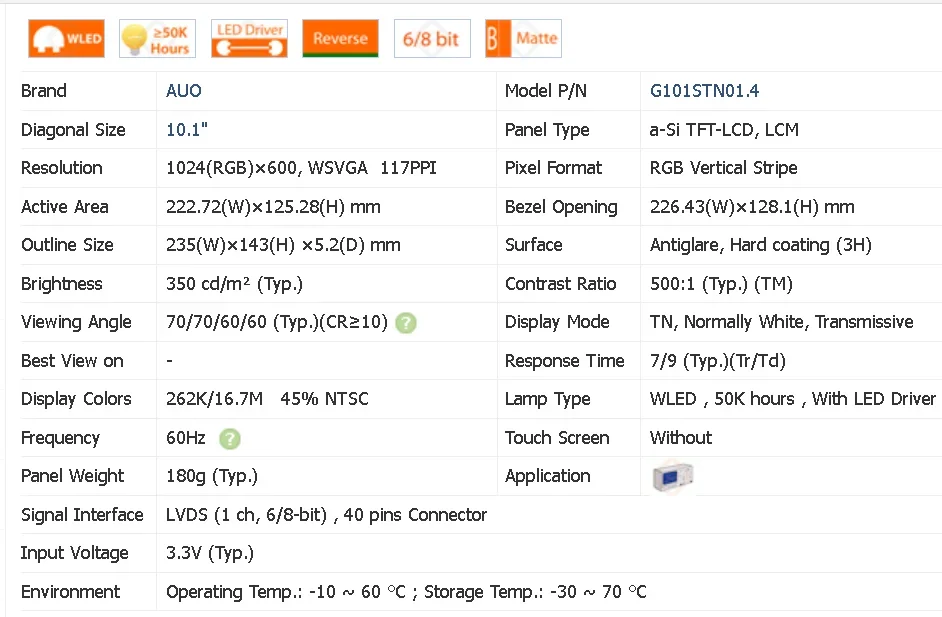The width and height of the screenshot is (942, 617).
Task: Open the AUO brand link
Action: click(184, 91)
